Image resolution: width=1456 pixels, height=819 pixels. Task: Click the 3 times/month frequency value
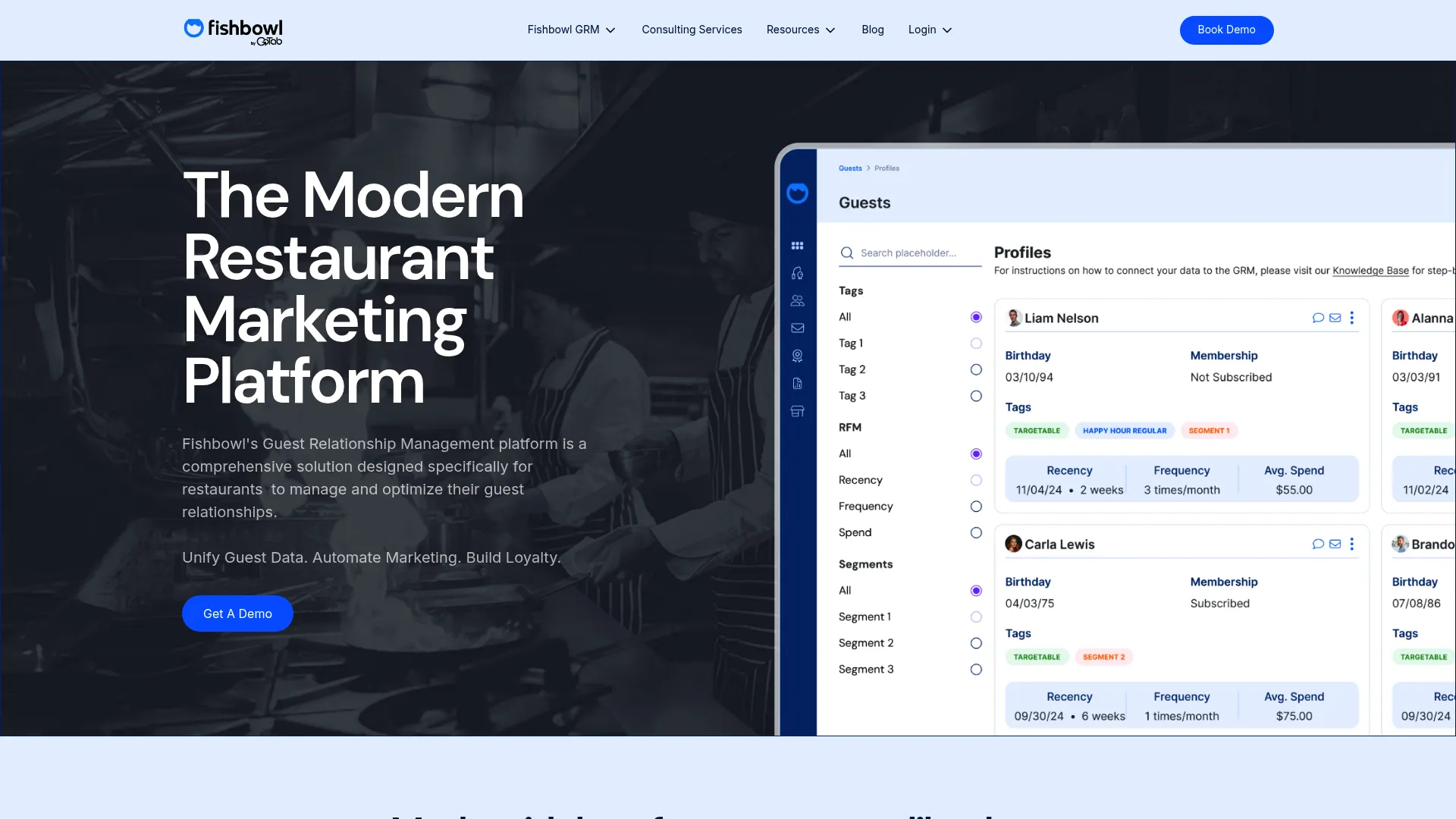(x=1181, y=490)
